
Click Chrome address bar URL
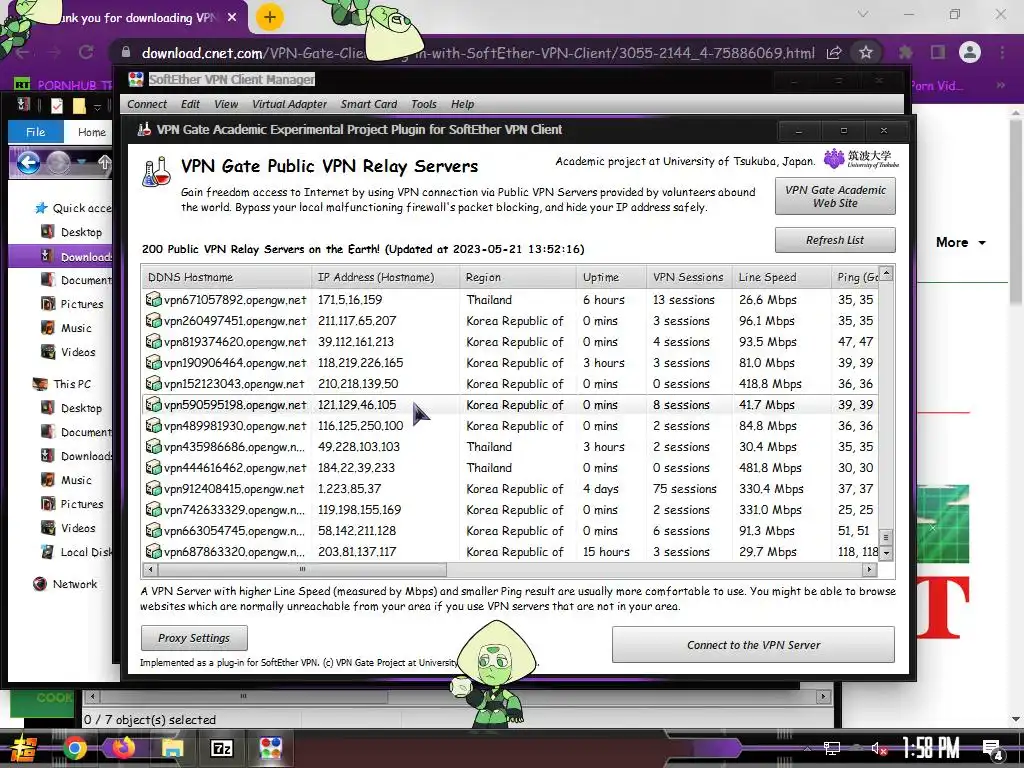coord(478,53)
